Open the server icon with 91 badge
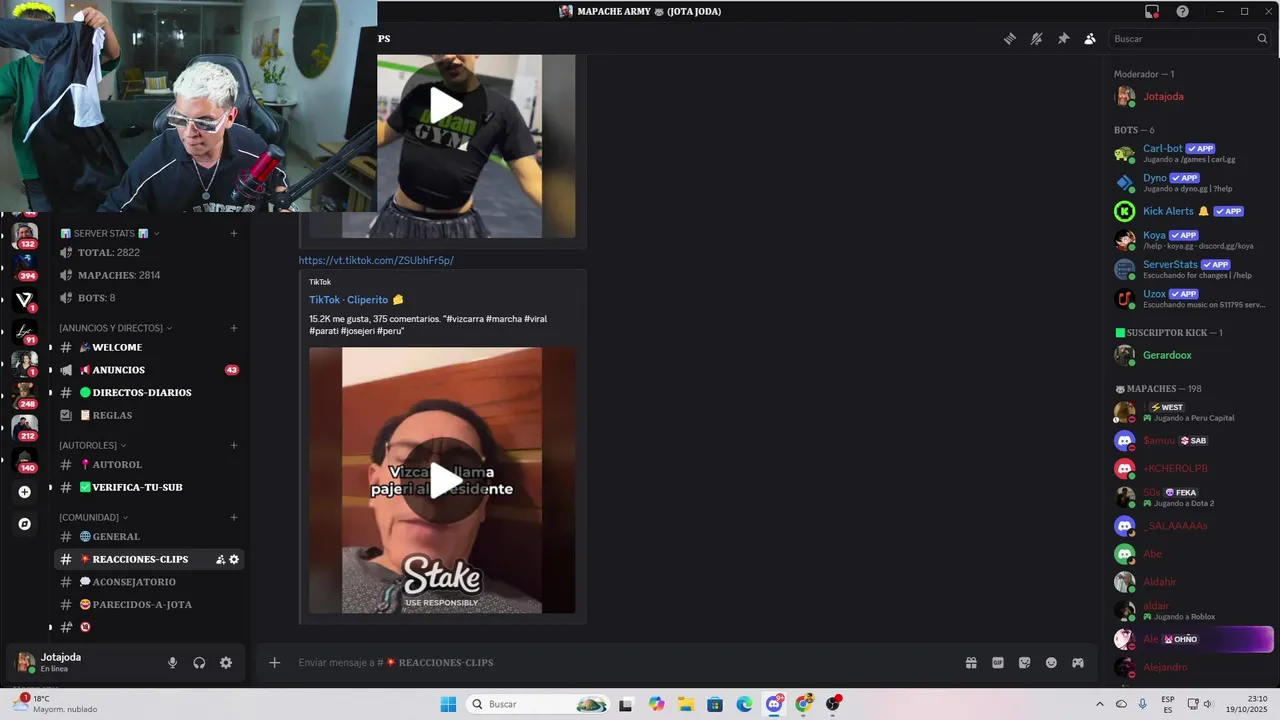 [25, 331]
